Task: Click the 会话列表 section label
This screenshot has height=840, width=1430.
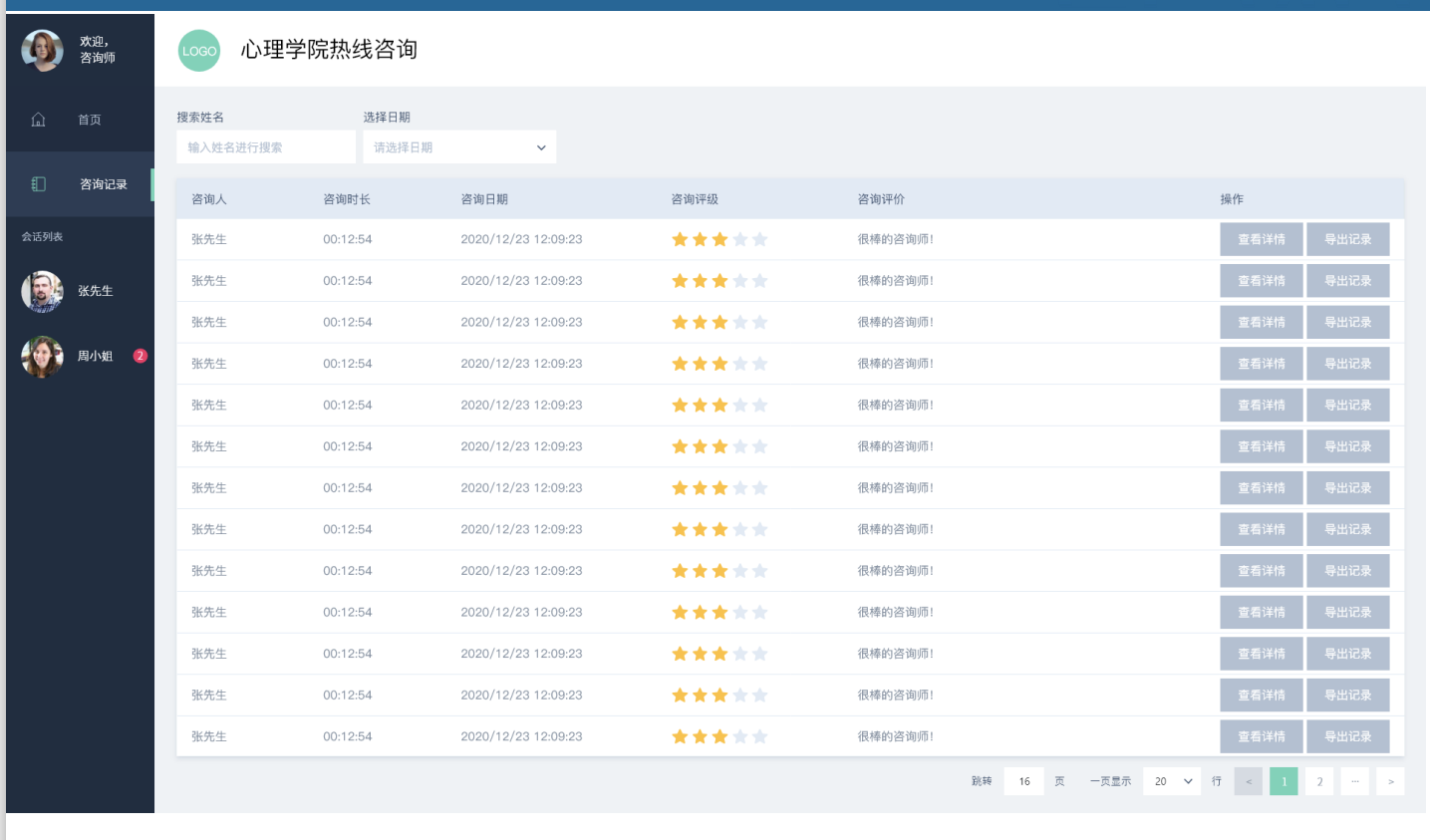Action: click(x=43, y=237)
